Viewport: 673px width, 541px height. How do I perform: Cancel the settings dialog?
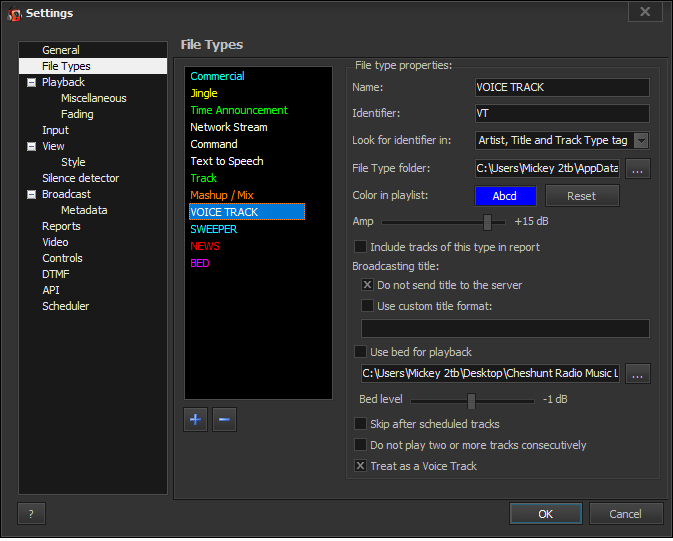[625, 514]
